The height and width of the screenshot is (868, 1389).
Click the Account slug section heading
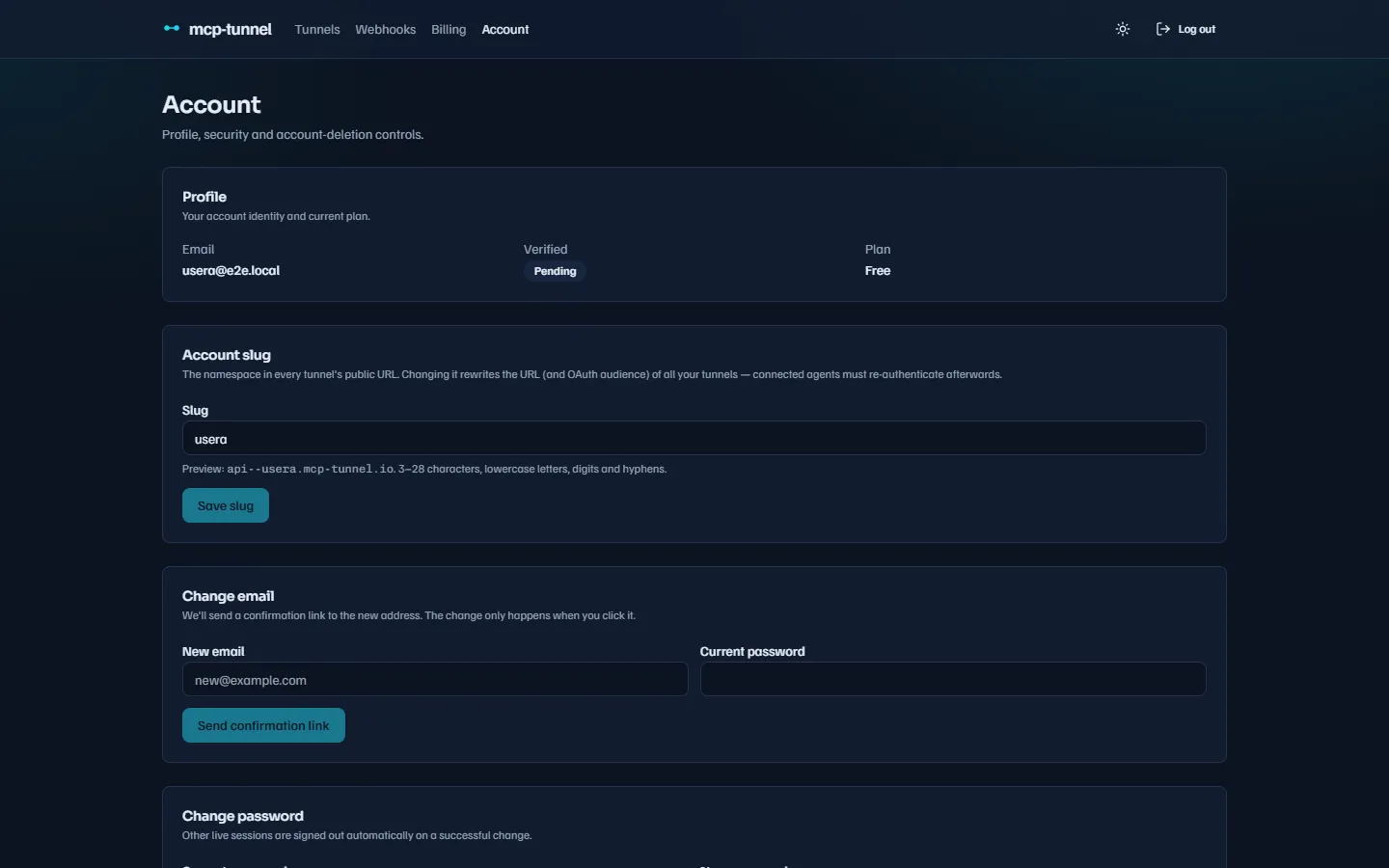point(227,355)
